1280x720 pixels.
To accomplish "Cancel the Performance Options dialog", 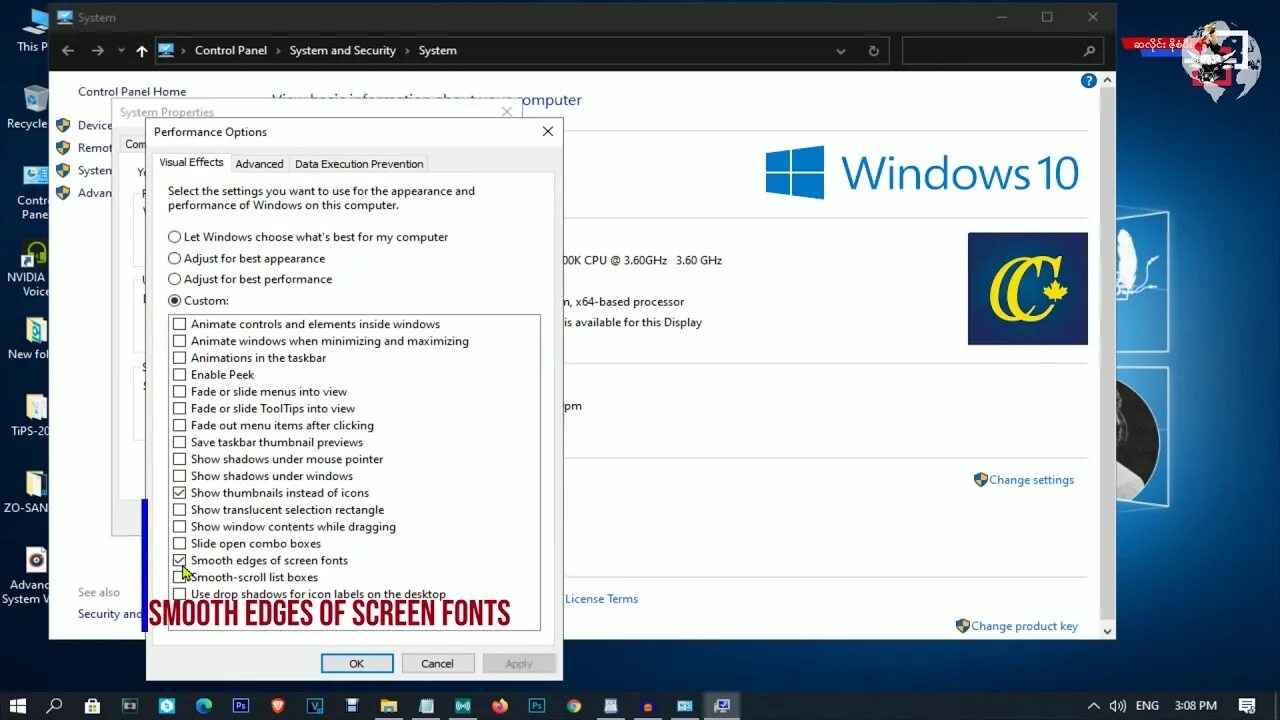I will tap(438, 664).
